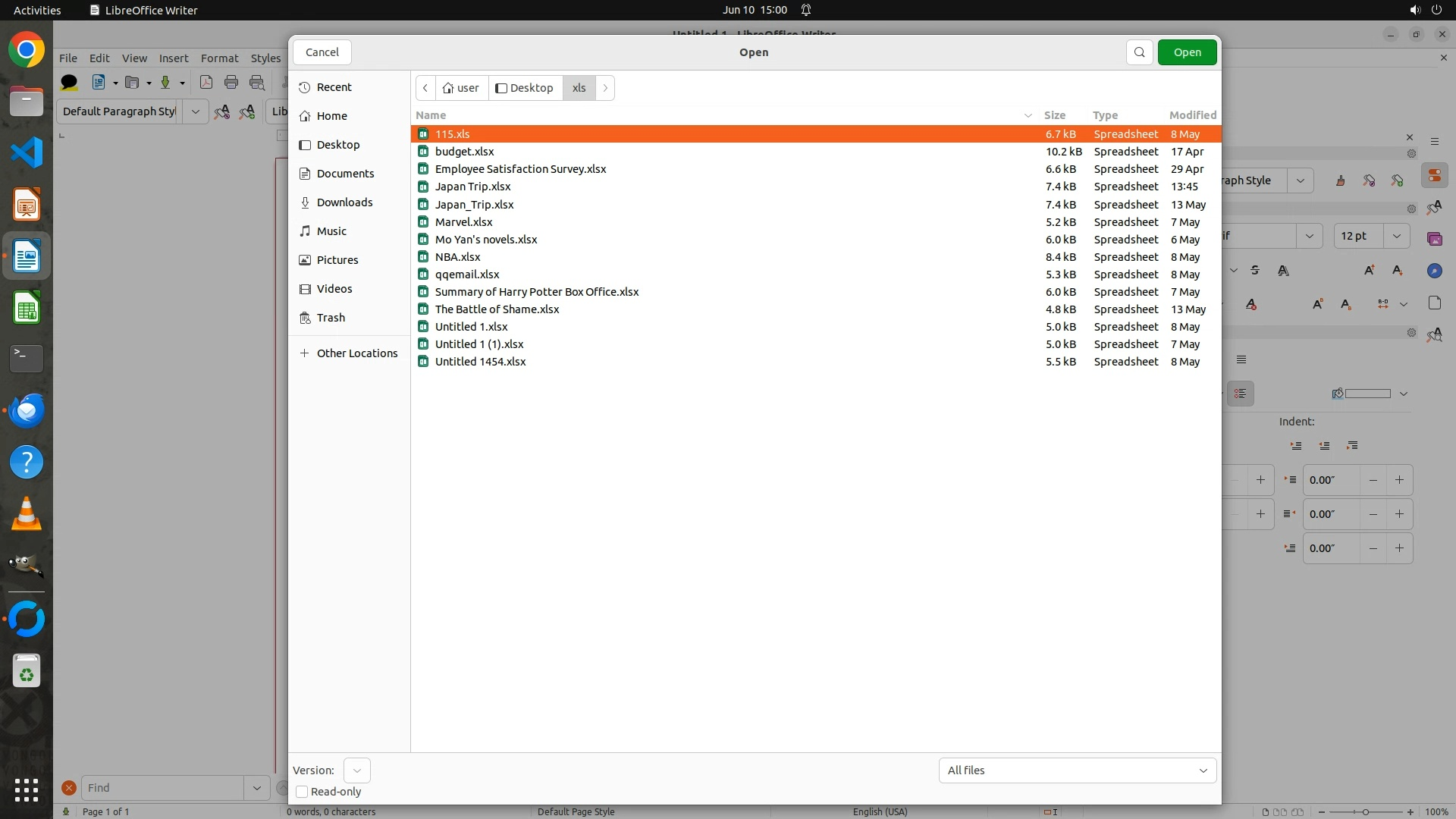Expand the font size 12 pt dropdown
This screenshot has width=1456, height=819.
pos(1396,236)
